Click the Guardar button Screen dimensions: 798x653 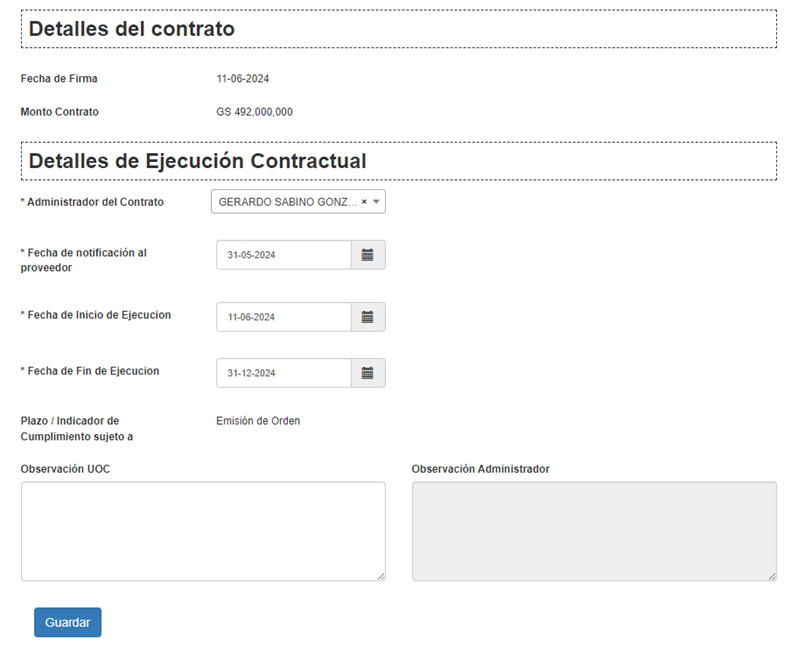[67, 622]
